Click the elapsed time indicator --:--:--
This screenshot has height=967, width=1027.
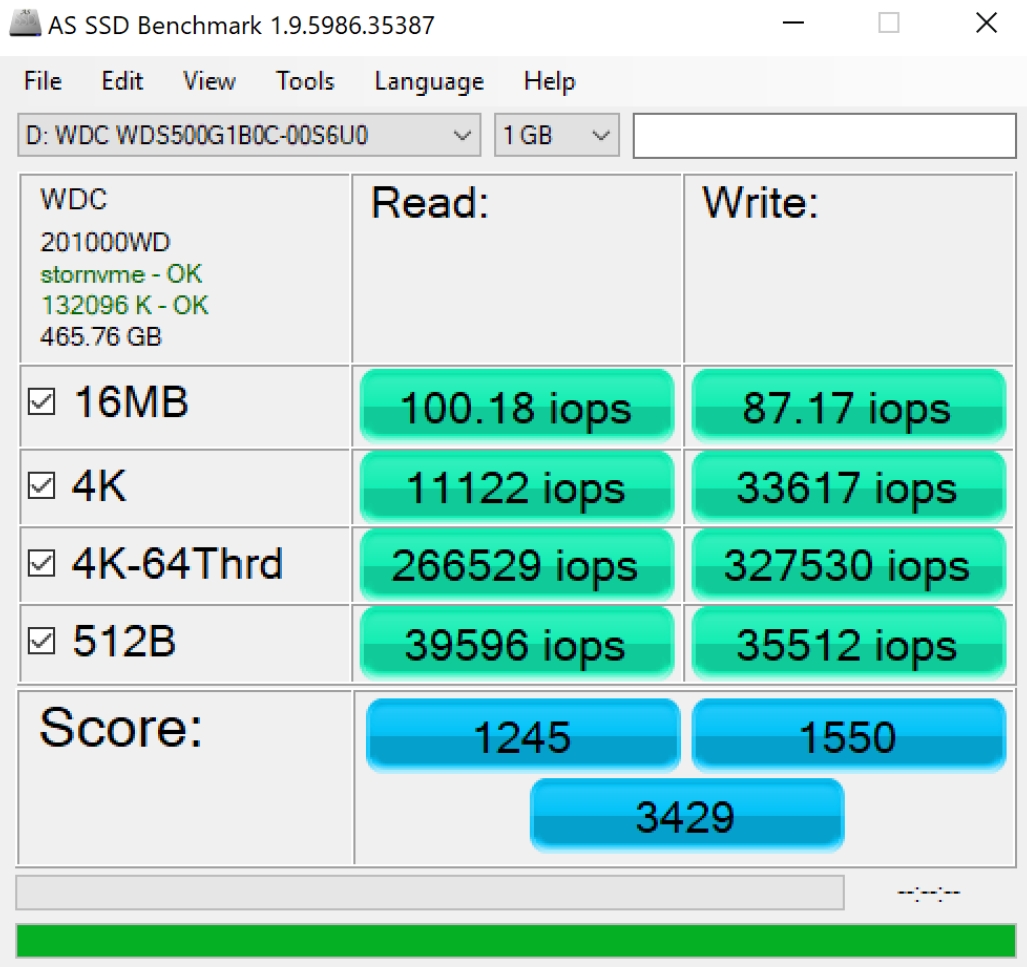tap(928, 892)
